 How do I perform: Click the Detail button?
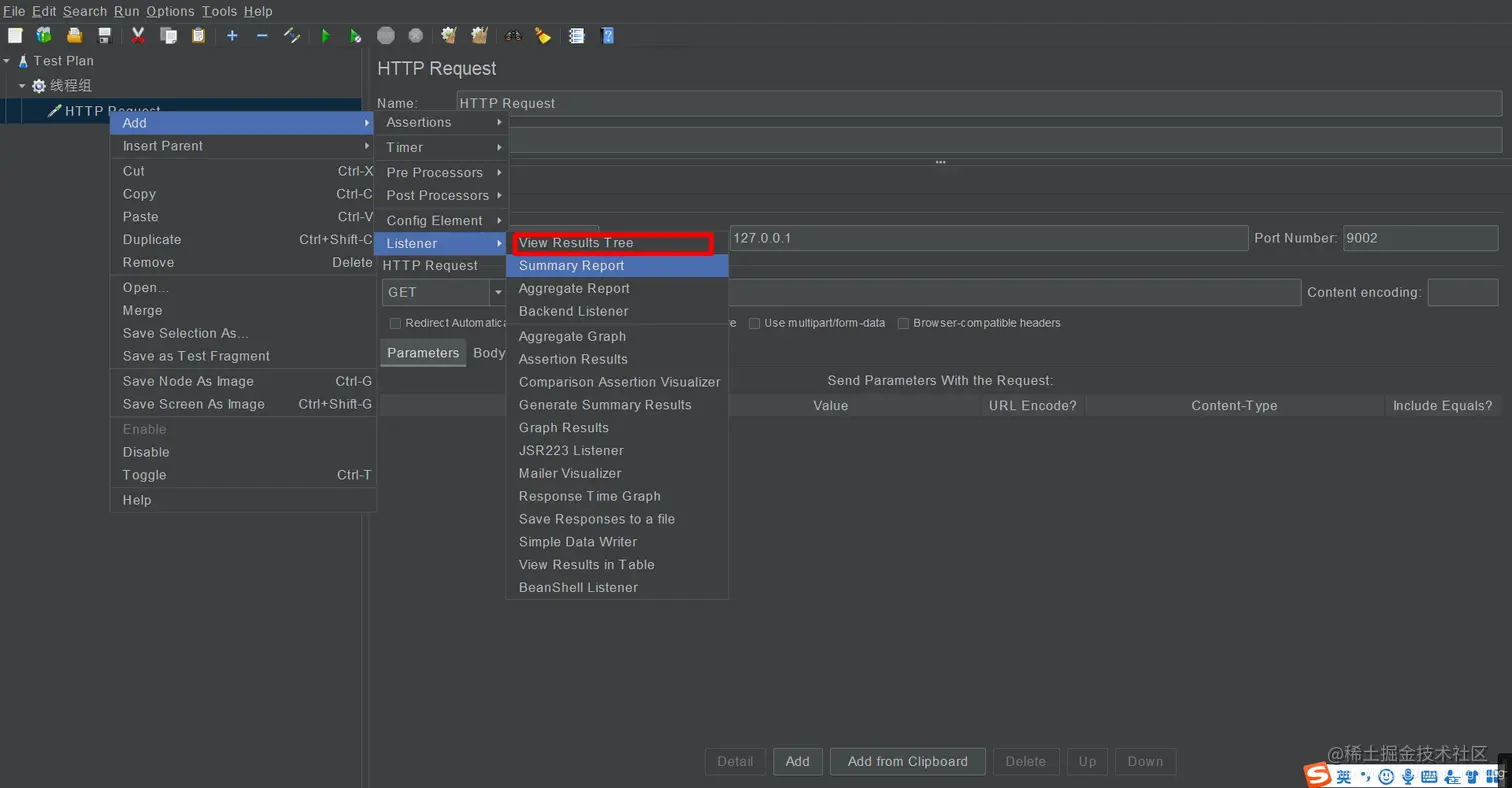click(x=735, y=761)
